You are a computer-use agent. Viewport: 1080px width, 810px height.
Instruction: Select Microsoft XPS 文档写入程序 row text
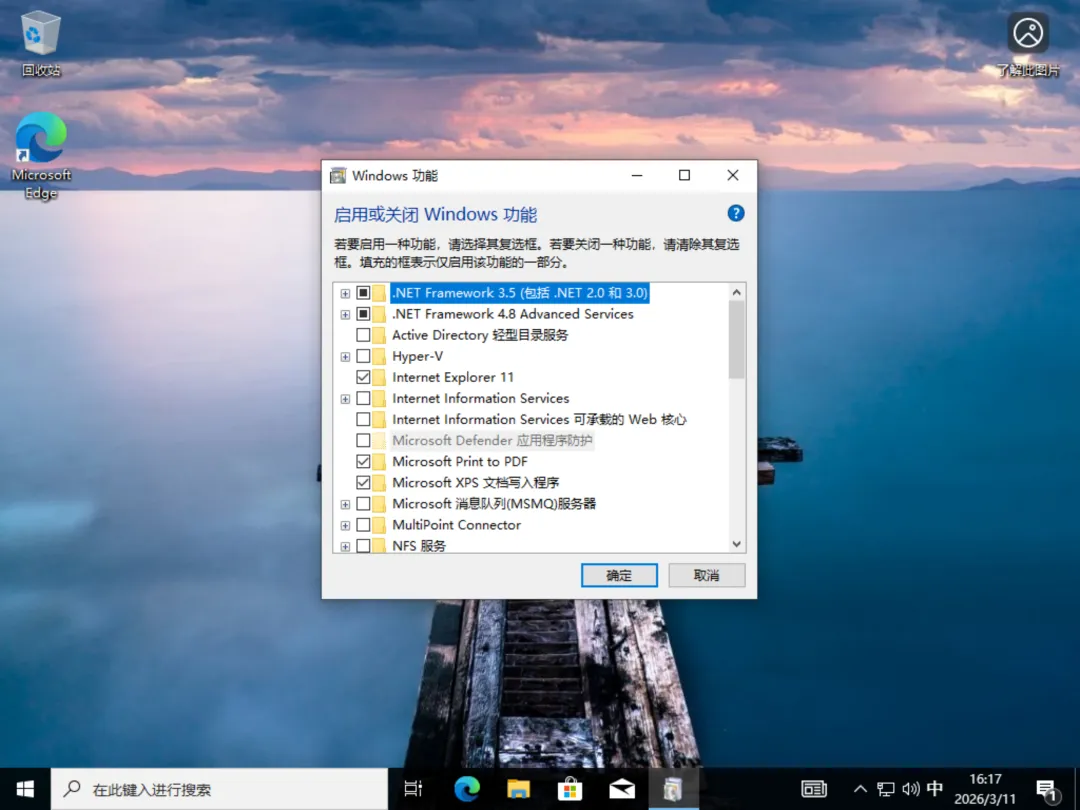(x=475, y=483)
